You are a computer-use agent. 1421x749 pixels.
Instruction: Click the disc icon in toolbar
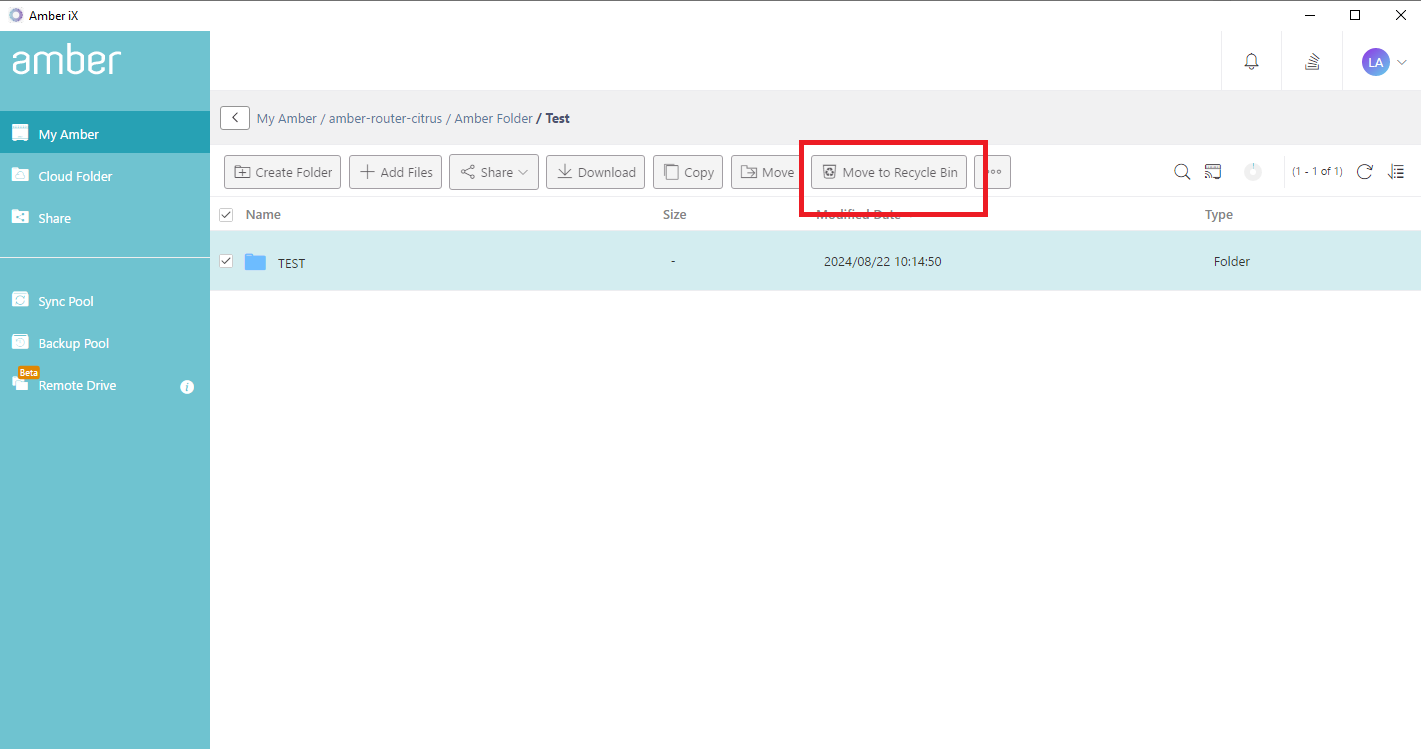tap(1253, 172)
